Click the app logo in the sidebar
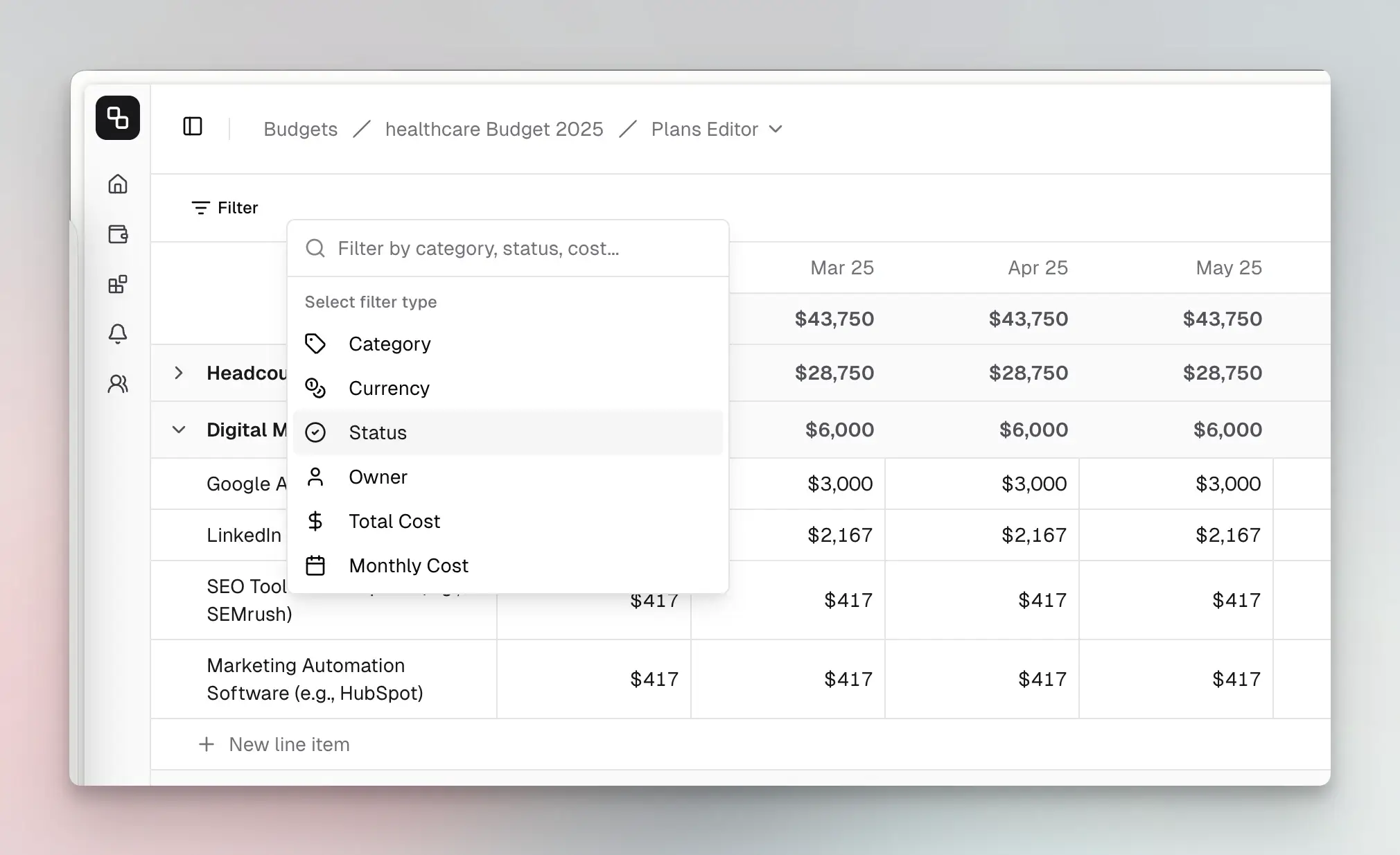 click(x=118, y=118)
